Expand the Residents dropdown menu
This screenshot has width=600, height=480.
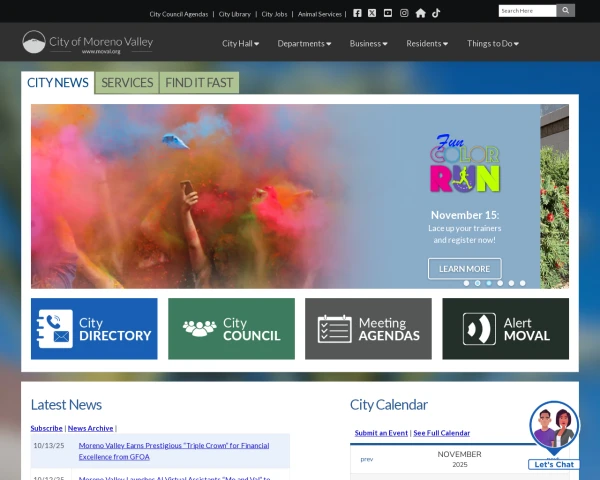click(x=427, y=44)
